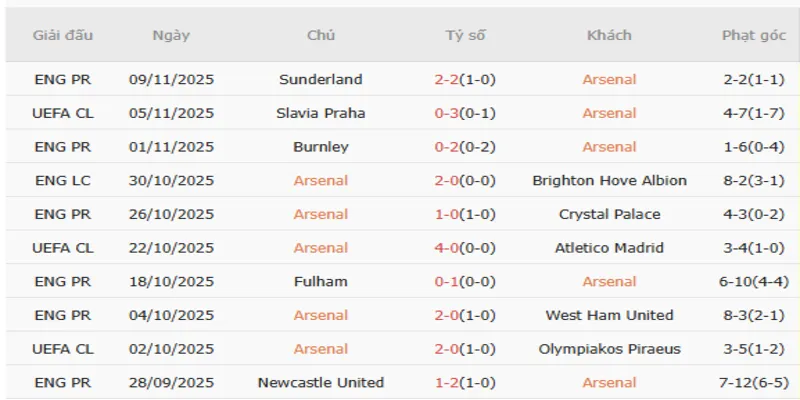Click the 30/10/2025 match date
Image resolution: width=800 pixels, height=400 pixels.
[x=171, y=181]
